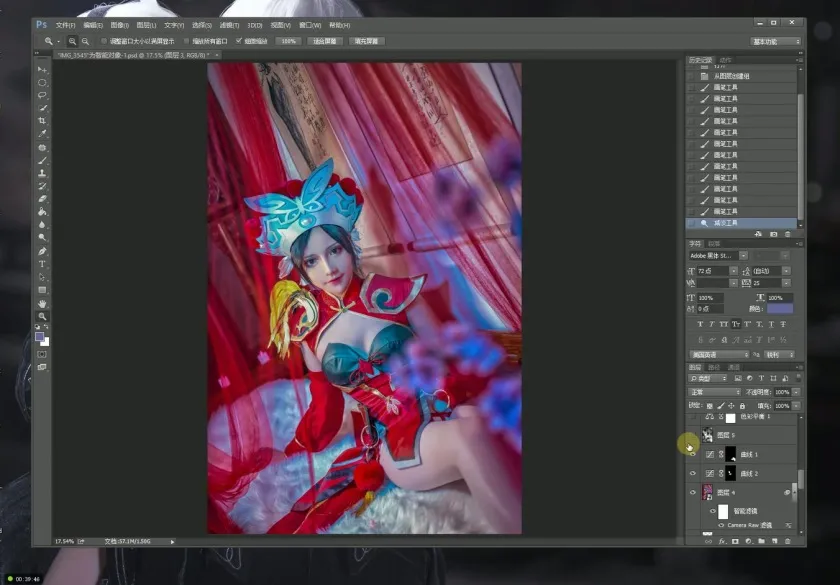Select the Crop tool
Screen dimensions: 840x585
(42, 121)
